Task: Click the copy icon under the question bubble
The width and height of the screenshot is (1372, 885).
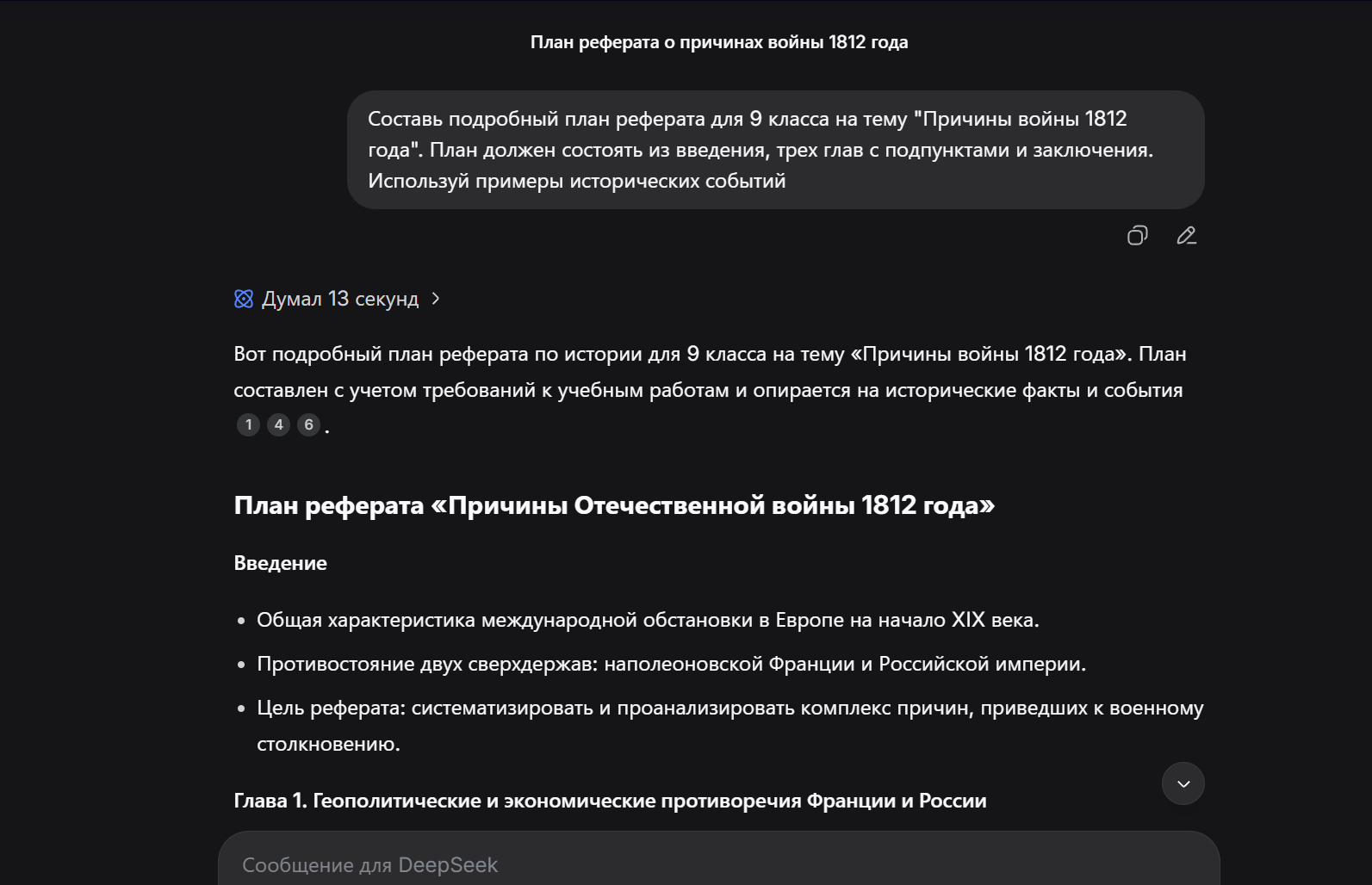Action: click(x=1138, y=235)
